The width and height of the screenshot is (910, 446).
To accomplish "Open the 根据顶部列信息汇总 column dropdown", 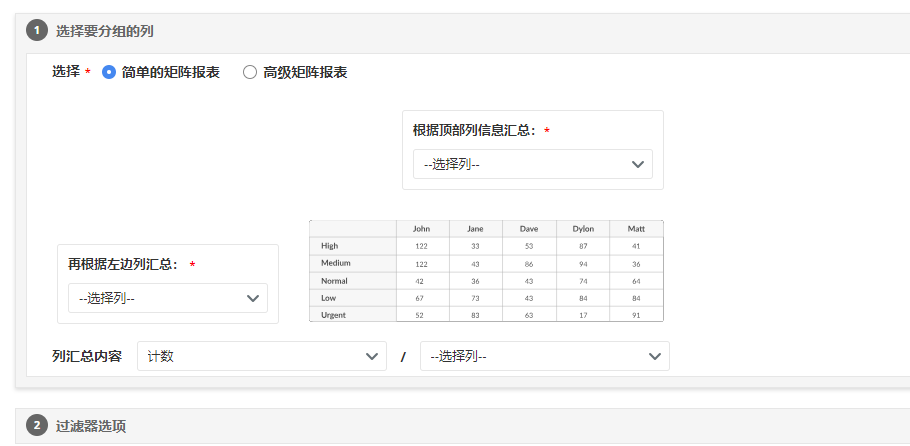I will [x=532, y=164].
